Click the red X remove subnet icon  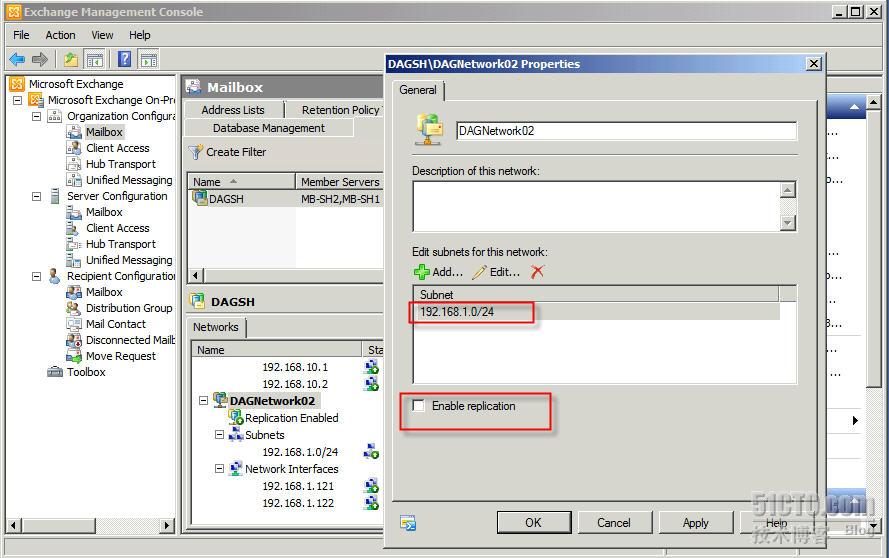coord(537,272)
